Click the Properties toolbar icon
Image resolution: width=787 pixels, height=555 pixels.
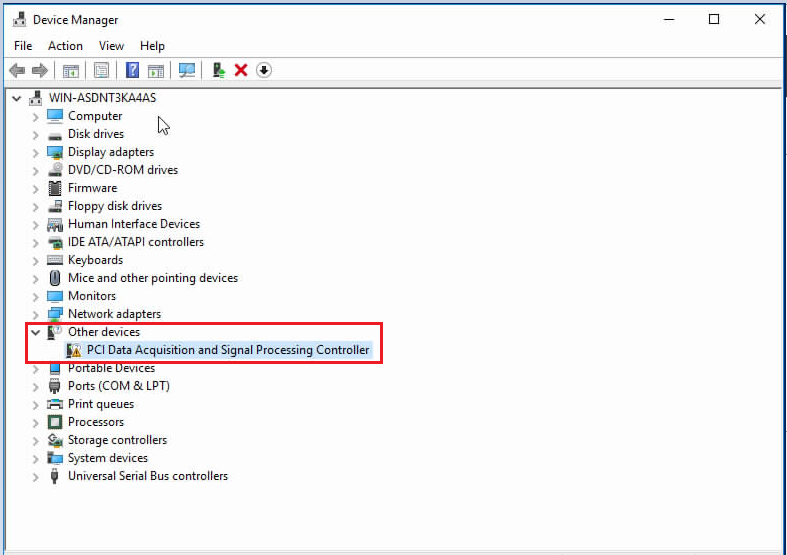(x=101, y=70)
